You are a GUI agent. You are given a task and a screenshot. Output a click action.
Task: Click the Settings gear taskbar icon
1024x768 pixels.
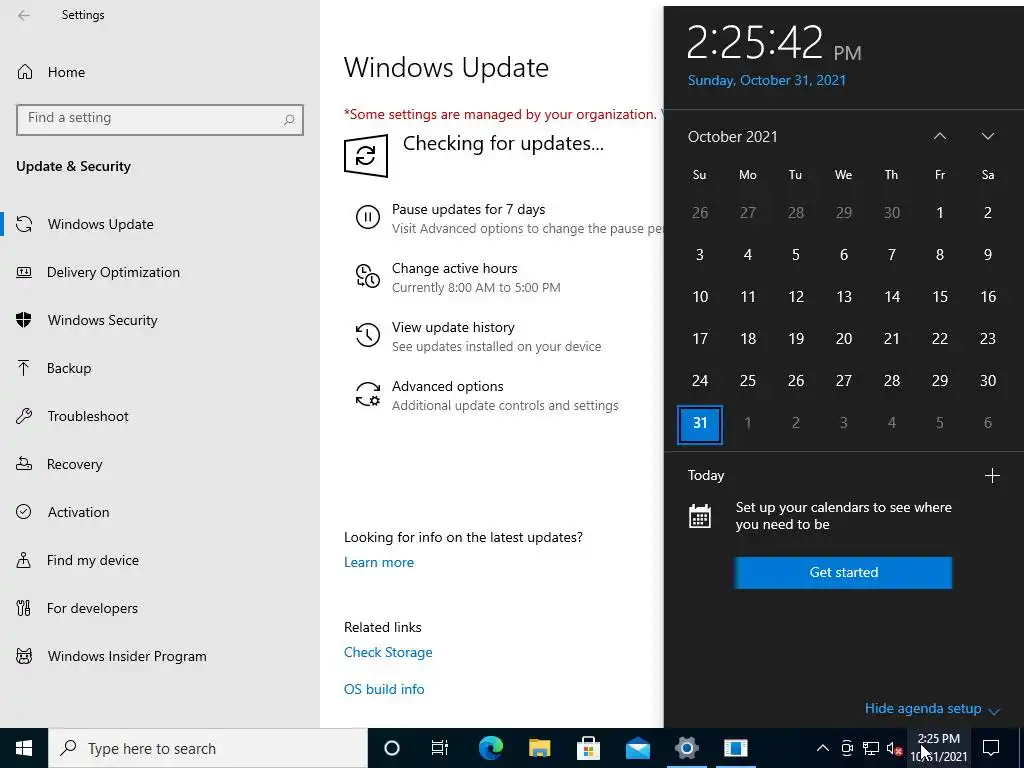click(686, 748)
